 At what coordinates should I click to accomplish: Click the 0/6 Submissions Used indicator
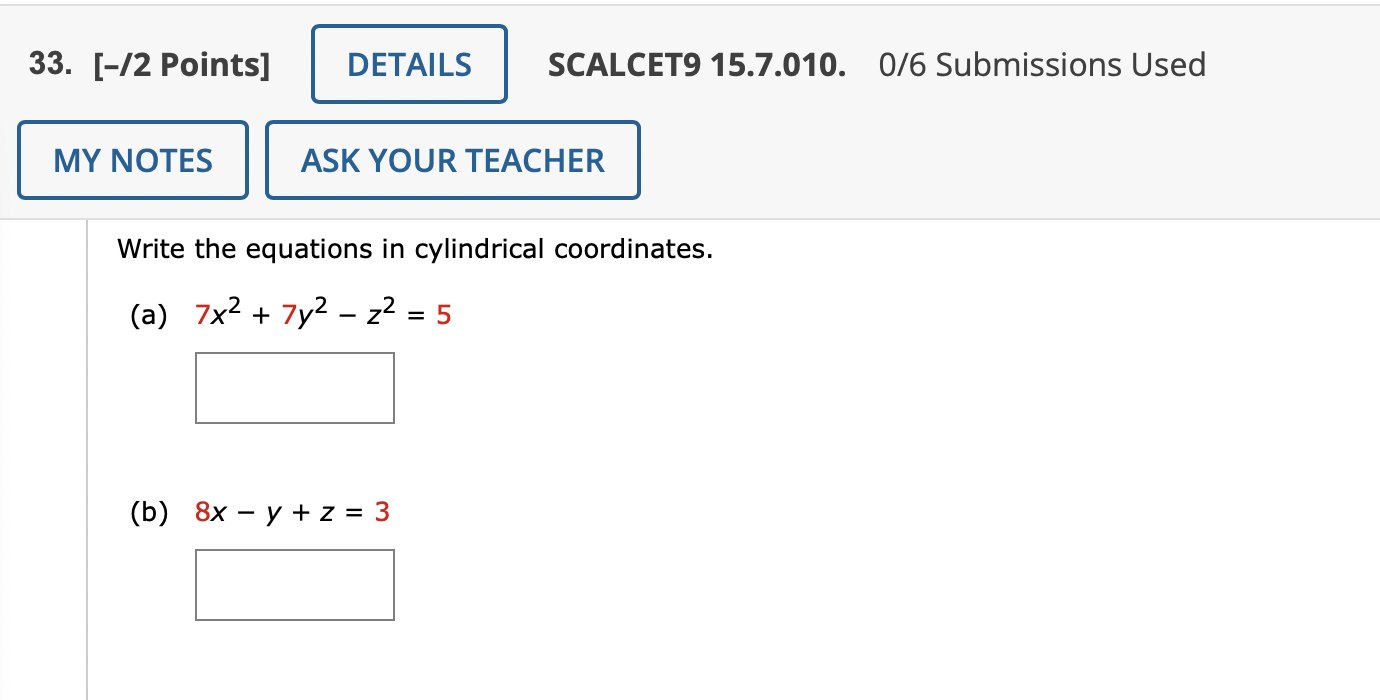[x=1041, y=64]
